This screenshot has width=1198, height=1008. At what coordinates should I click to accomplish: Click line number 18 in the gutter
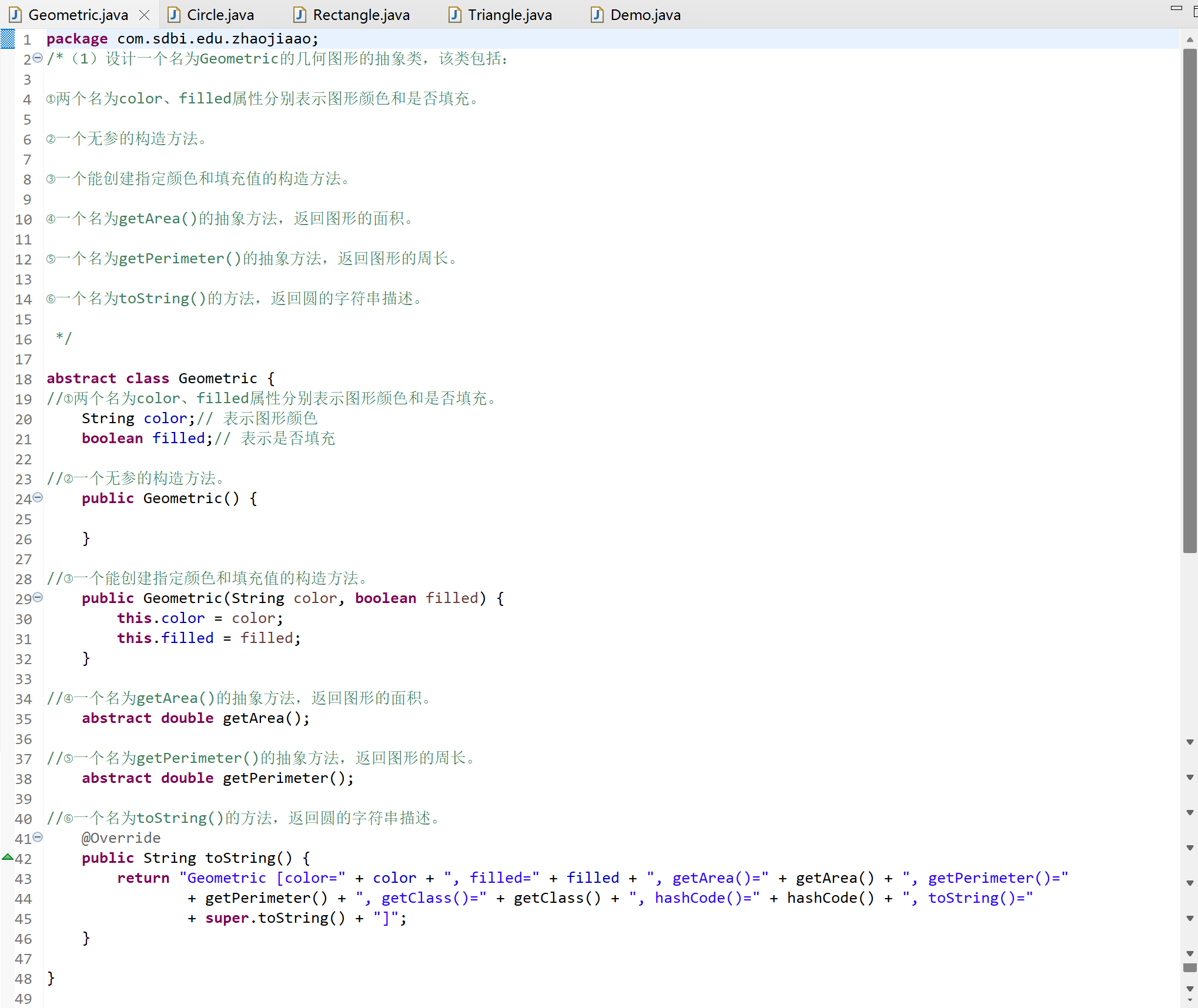24,379
